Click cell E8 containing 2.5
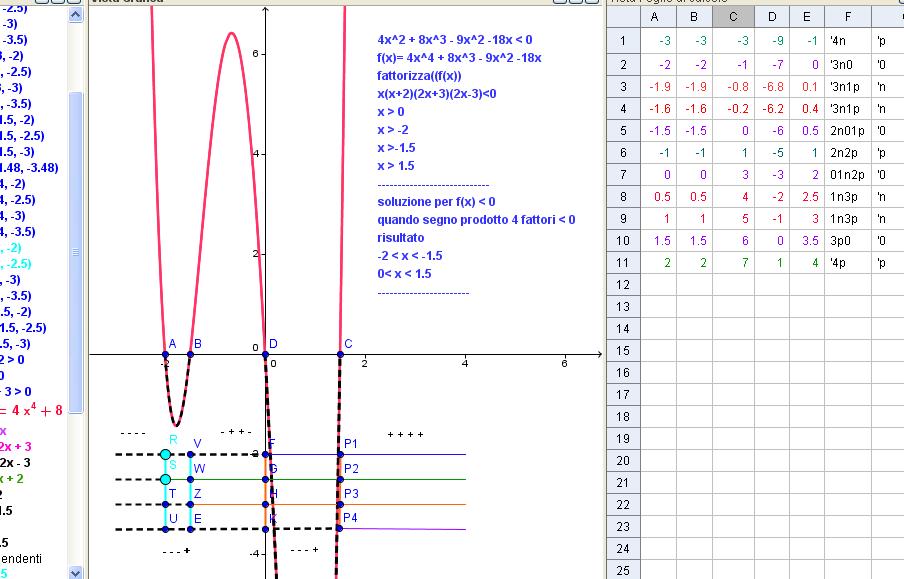The width and height of the screenshot is (904, 579). (807, 197)
